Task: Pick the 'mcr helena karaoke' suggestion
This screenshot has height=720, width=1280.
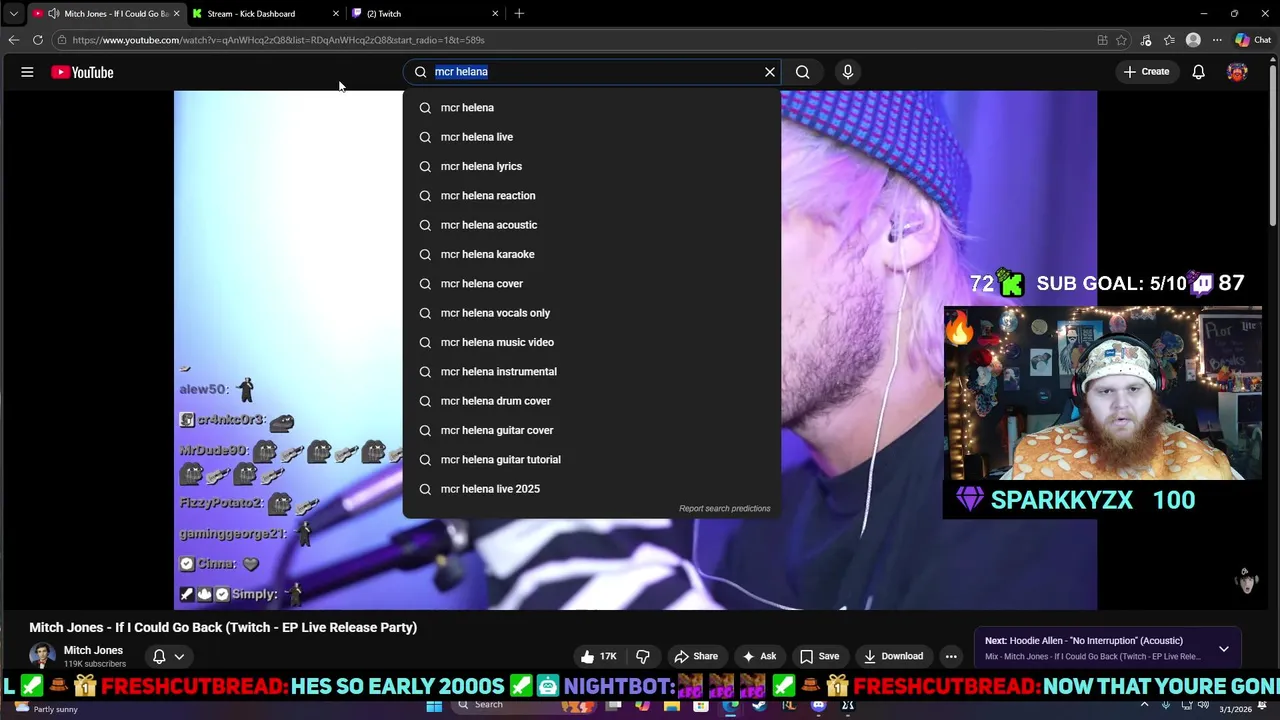Action: (592, 254)
